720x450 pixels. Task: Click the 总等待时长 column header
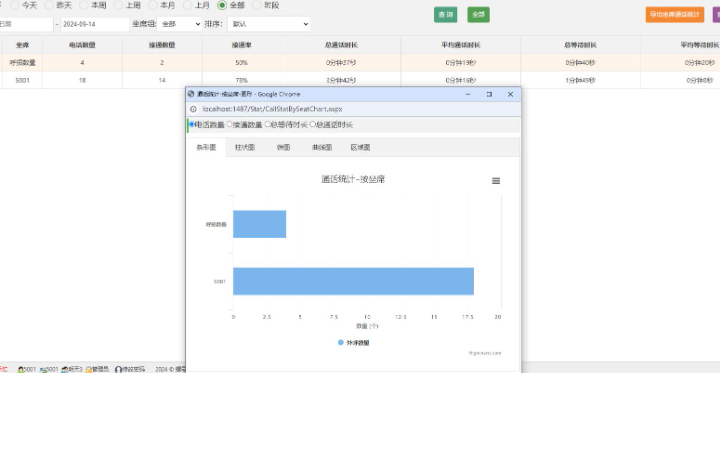(580, 45)
